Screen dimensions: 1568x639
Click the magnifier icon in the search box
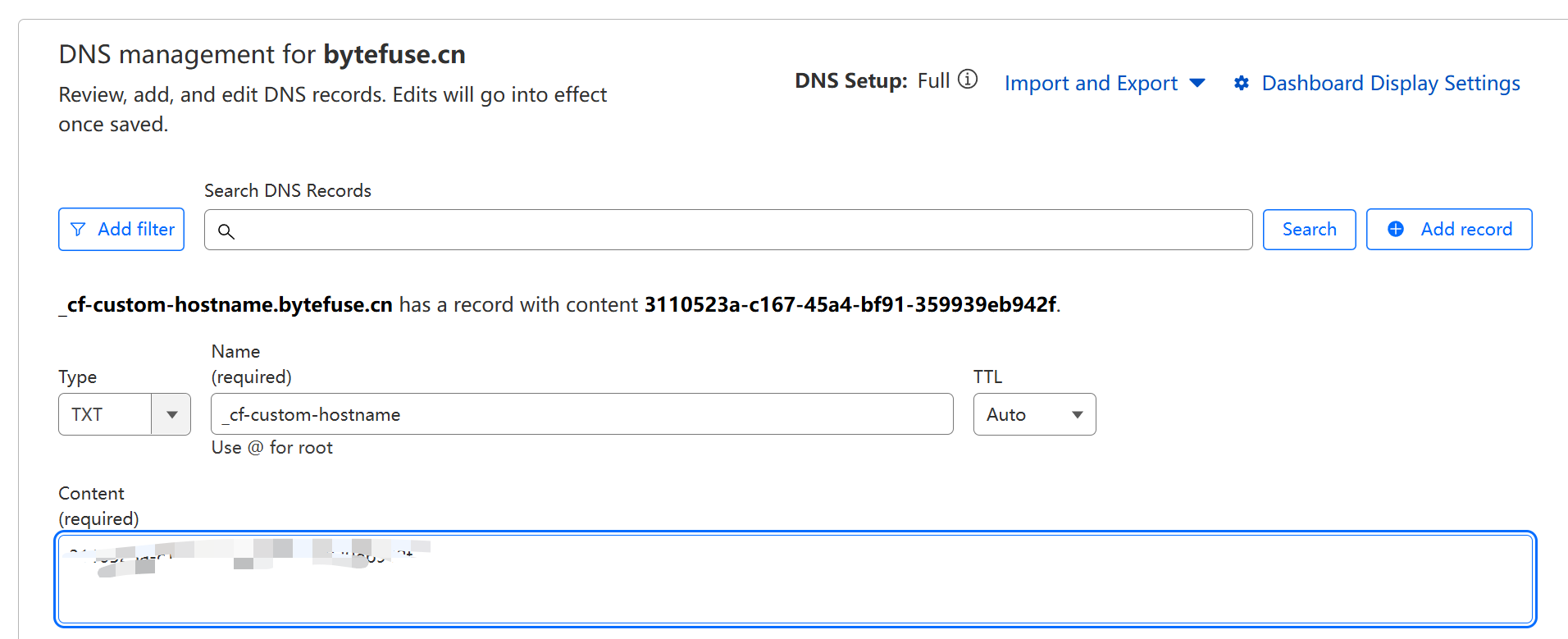226,231
